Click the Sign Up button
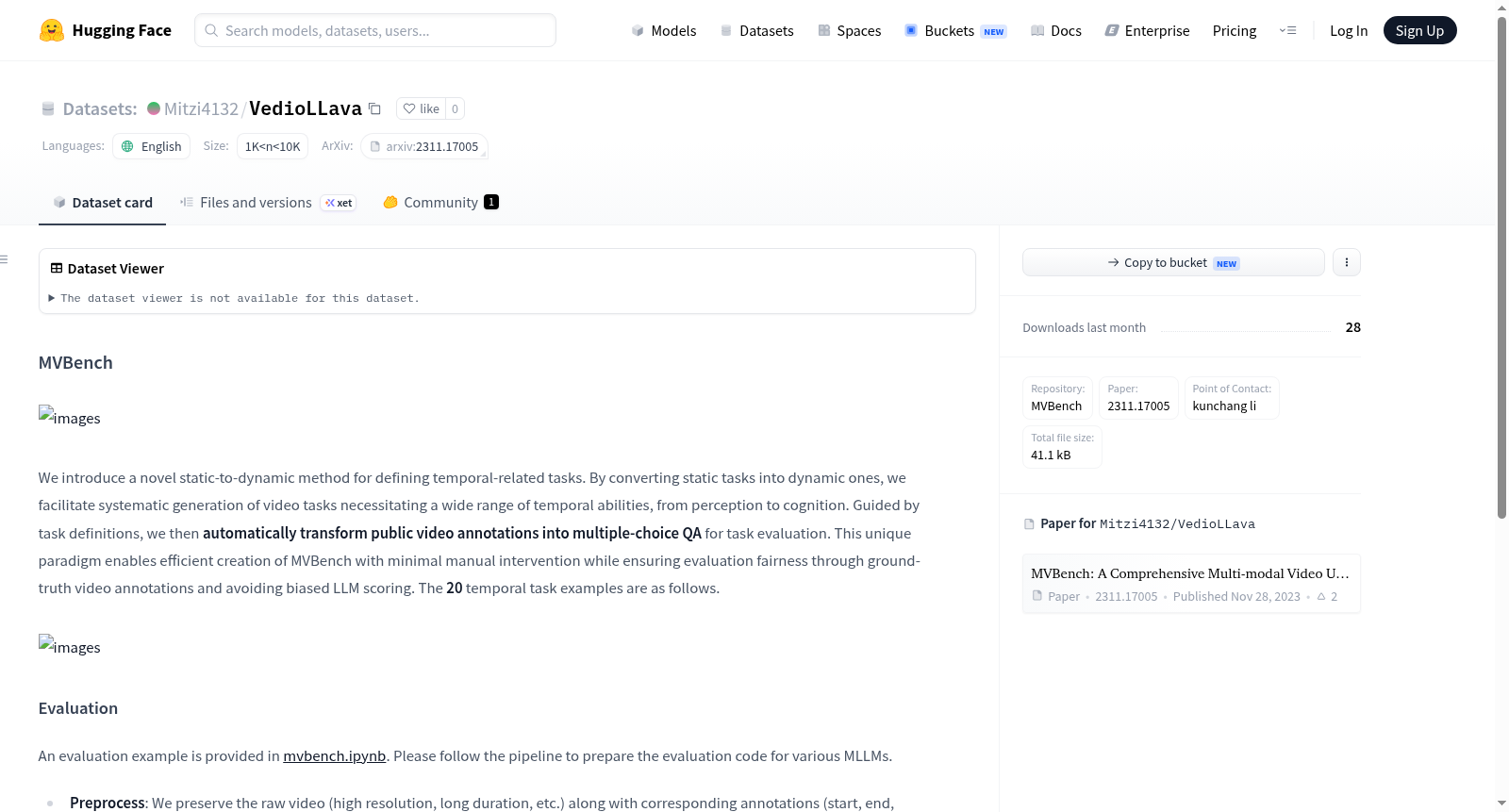 (x=1419, y=30)
